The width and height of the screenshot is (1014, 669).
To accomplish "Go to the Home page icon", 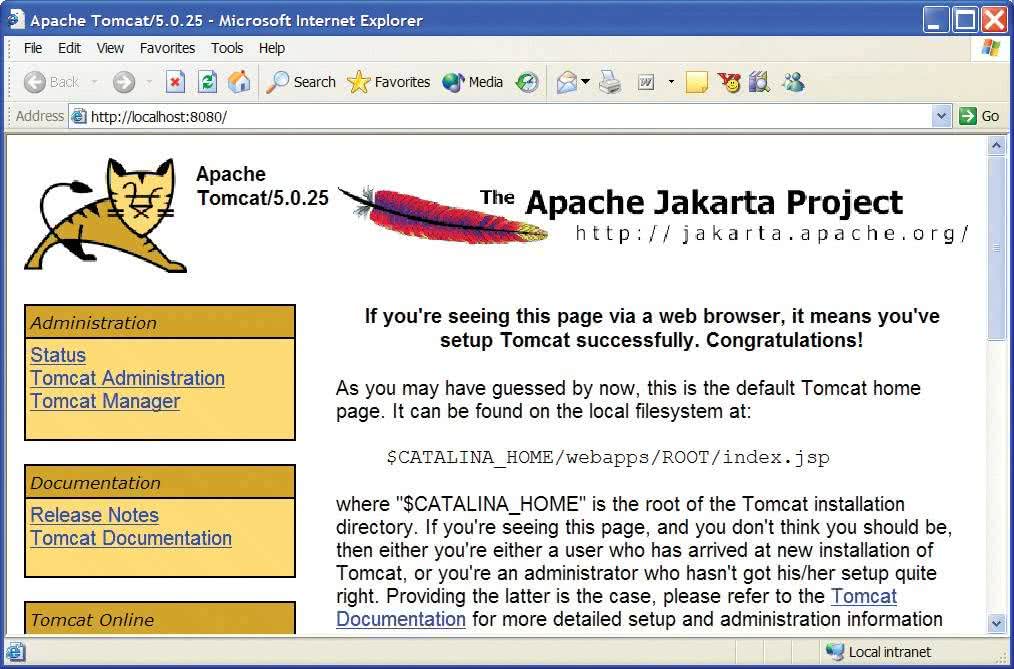I will pos(239,82).
